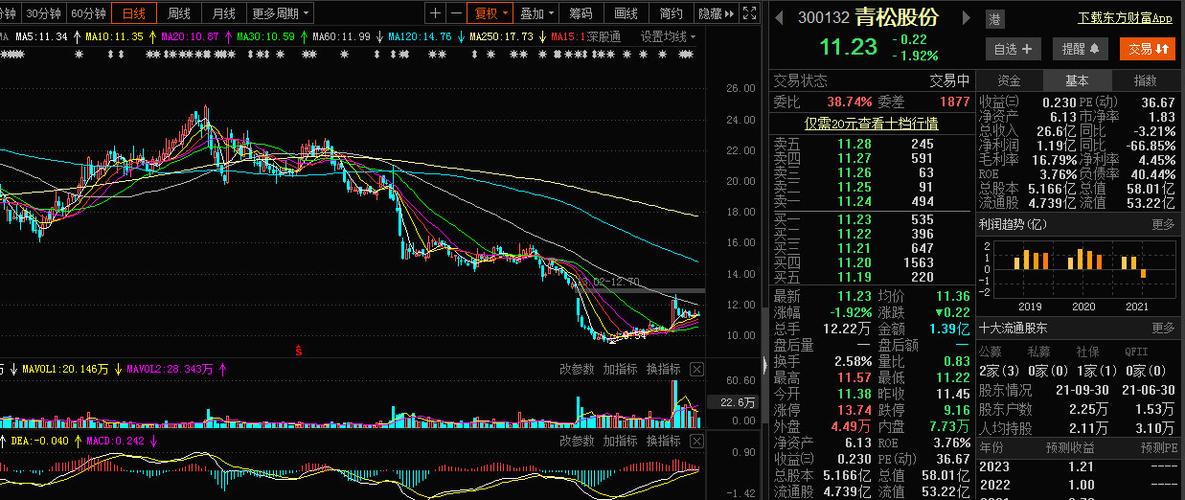This screenshot has width=1185, height=500.
Task: Set a 提醒 alert
Action: tap(1080, 49)
